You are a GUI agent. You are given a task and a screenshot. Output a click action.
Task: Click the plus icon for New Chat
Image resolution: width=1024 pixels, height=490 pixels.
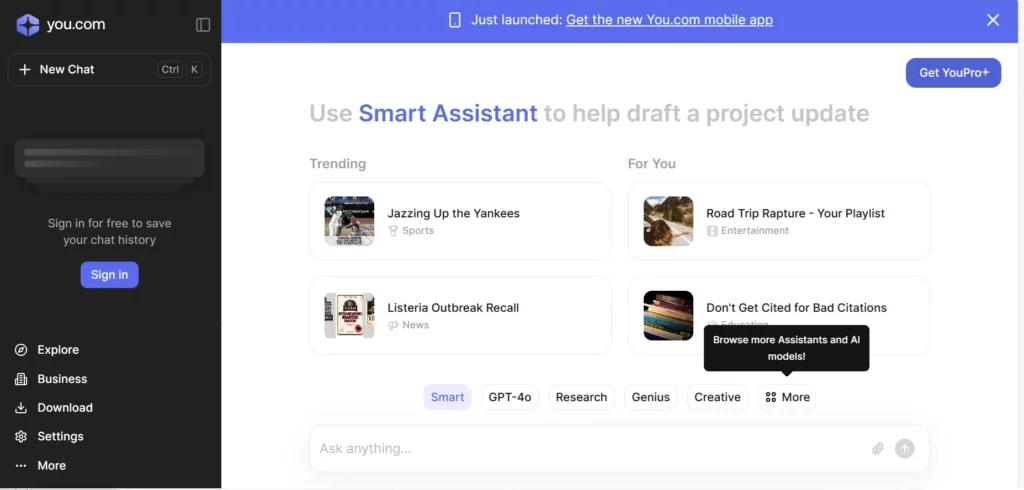pyautogui.click(x=25, y=69)
